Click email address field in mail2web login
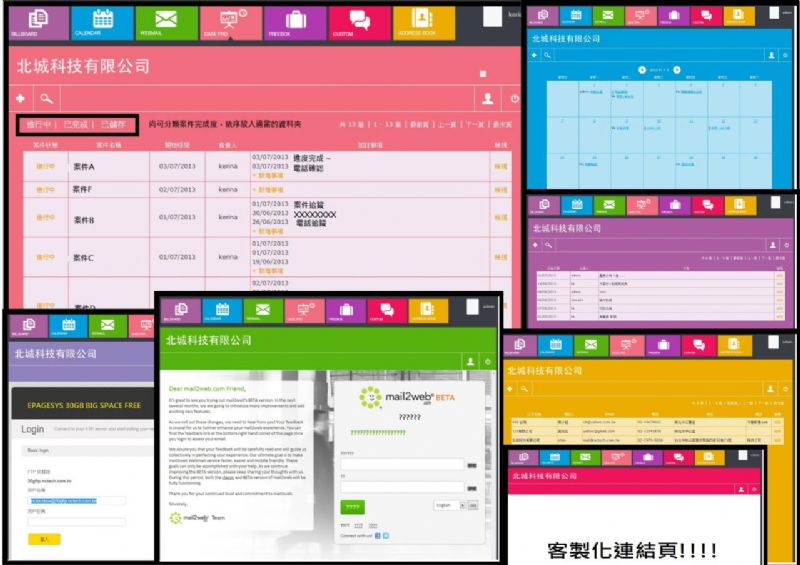The width and height of the screenshot is (800, 565). (403, 464)
